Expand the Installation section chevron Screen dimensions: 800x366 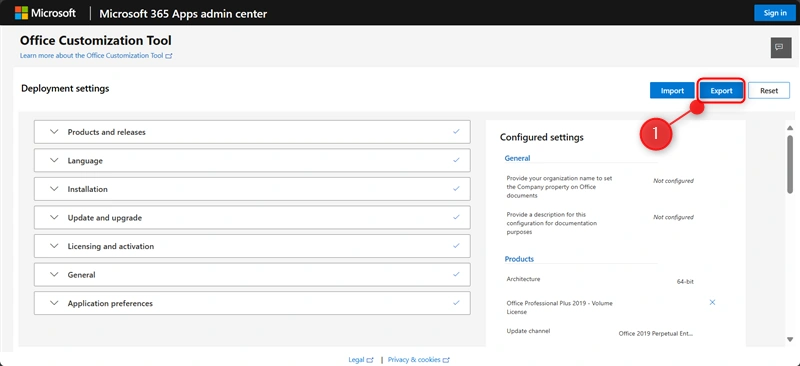click(55, 189)
